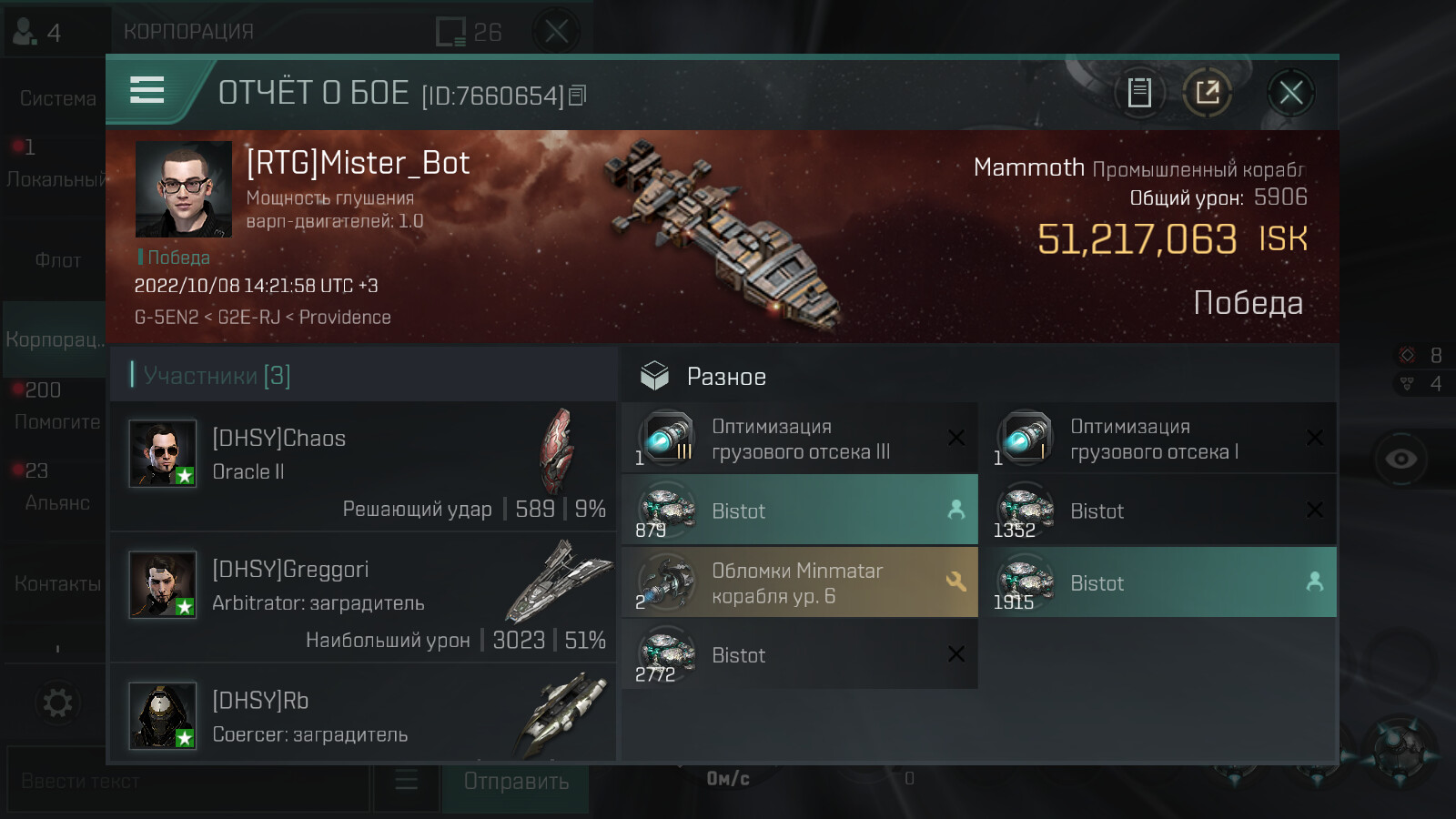Open the hamburger menu in battle report
The height and width of the screenshot is (819, 1456).
[147, 91]
